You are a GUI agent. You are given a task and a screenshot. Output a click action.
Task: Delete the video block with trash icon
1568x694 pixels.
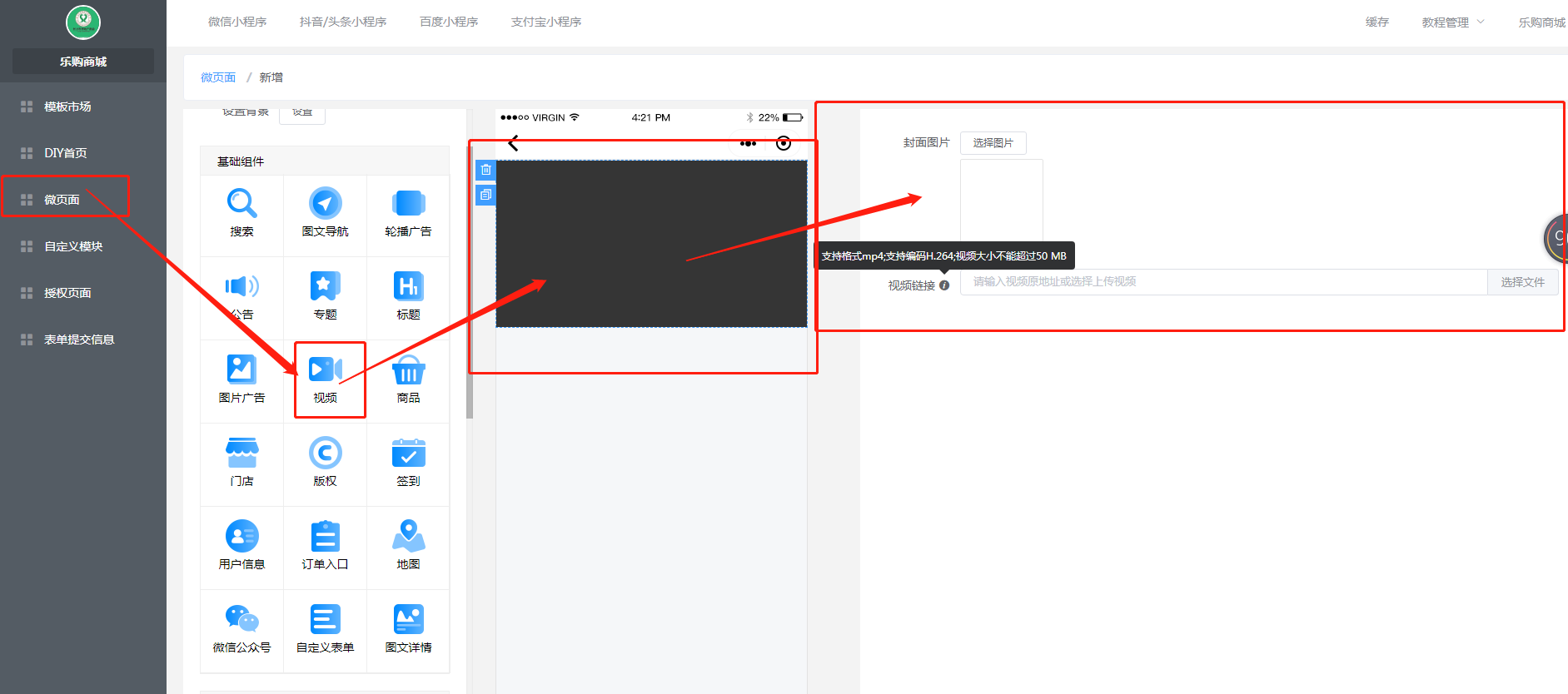(x=485, y=170)
